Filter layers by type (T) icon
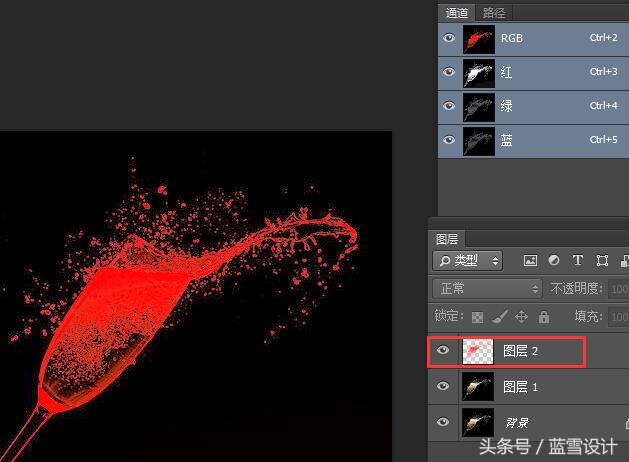The image size is (629, 462). 578,261
